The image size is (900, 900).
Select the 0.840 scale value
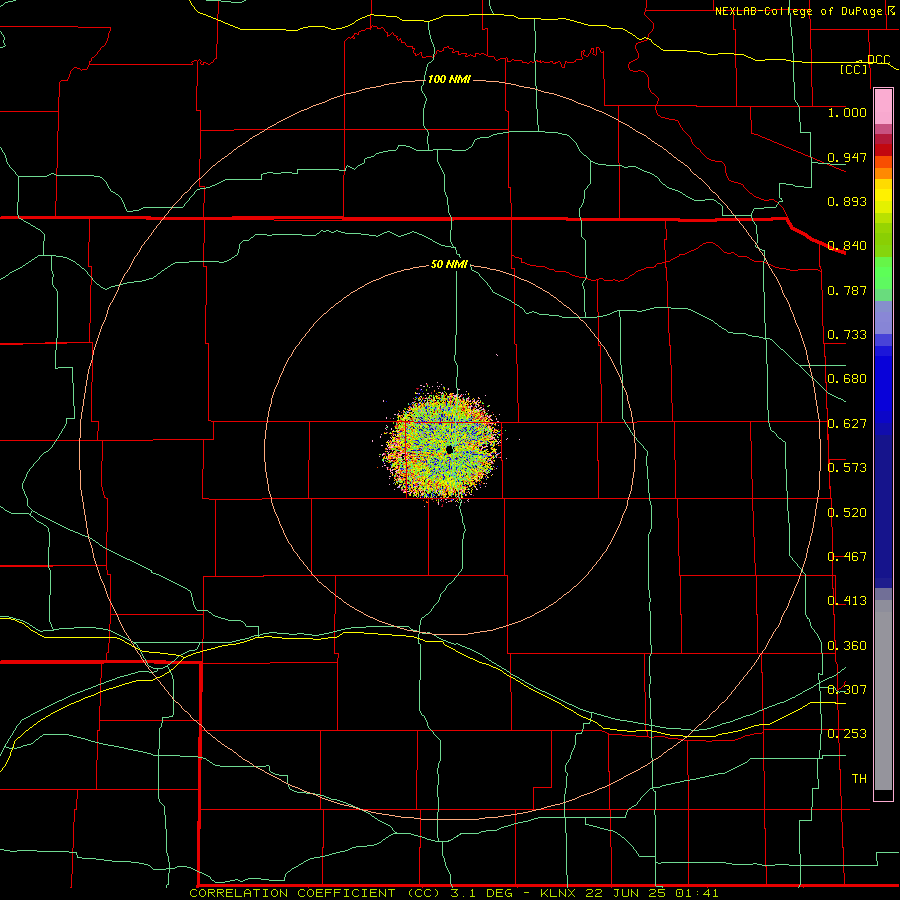[x=847, y=246]
